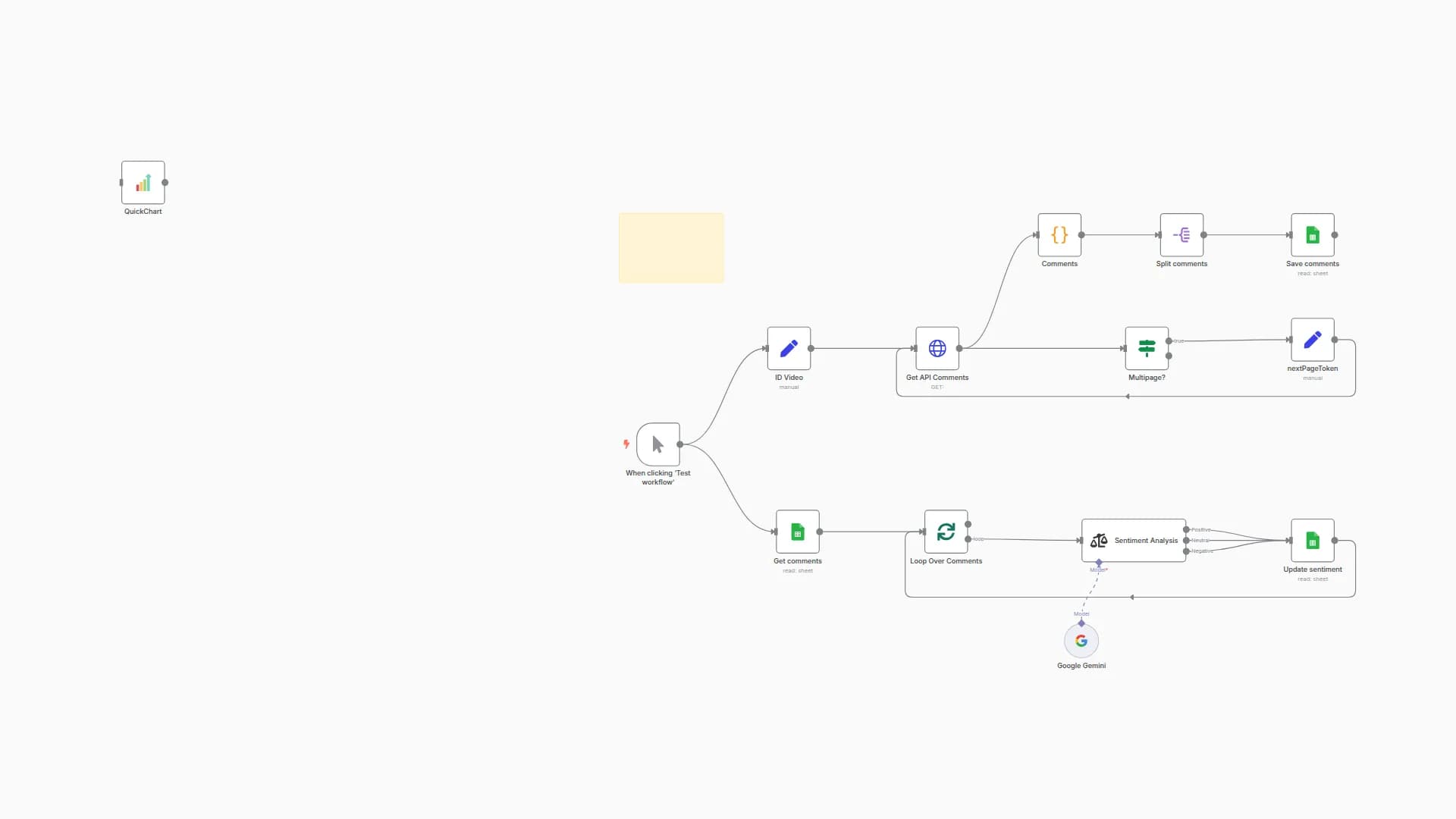Click the 'Google Gemini' label
Image resolution: width=1456 pixels, height=819 pixels.
(x=1081, y=666)
